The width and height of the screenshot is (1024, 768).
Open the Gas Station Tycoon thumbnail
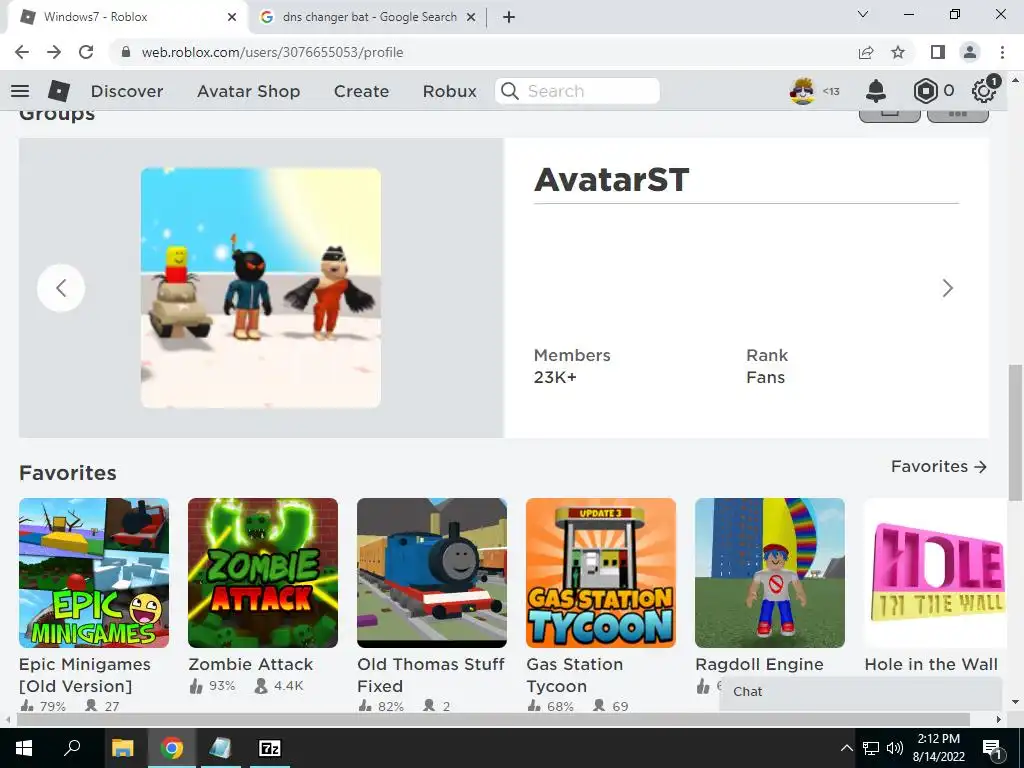[x=601, y=573]
